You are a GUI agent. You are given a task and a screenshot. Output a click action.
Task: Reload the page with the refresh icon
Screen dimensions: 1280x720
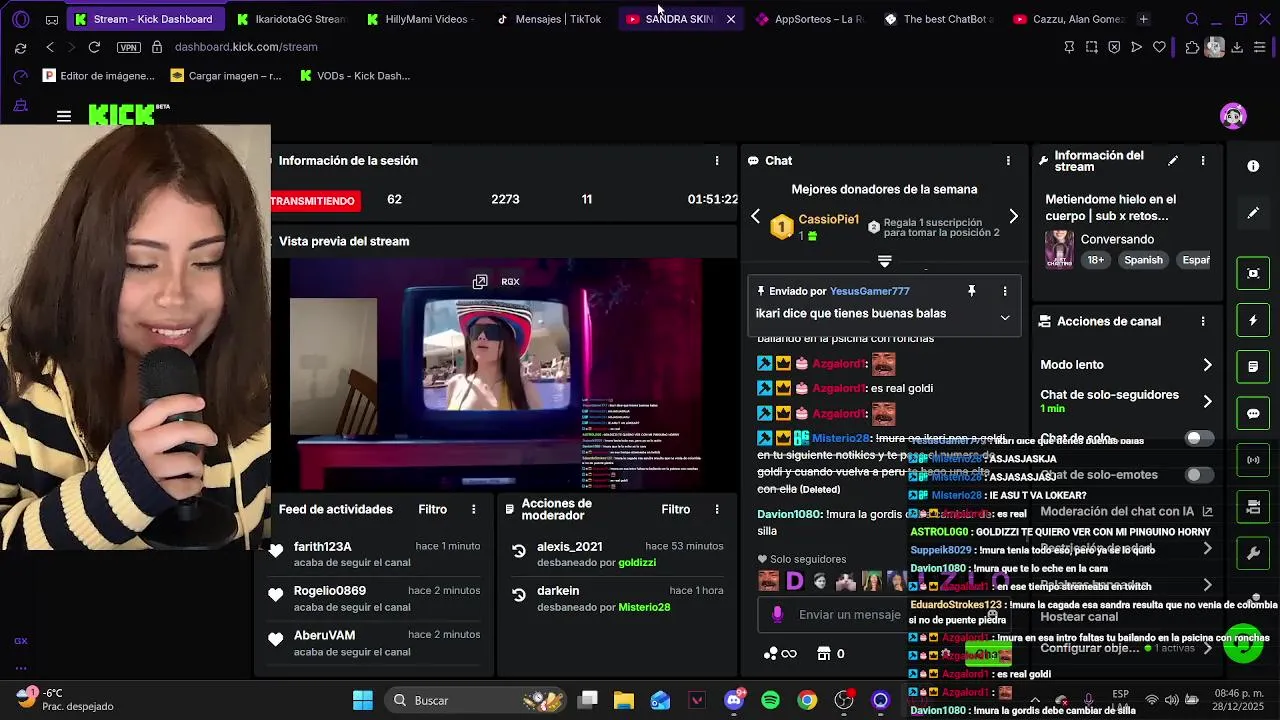tap(94, 47)
